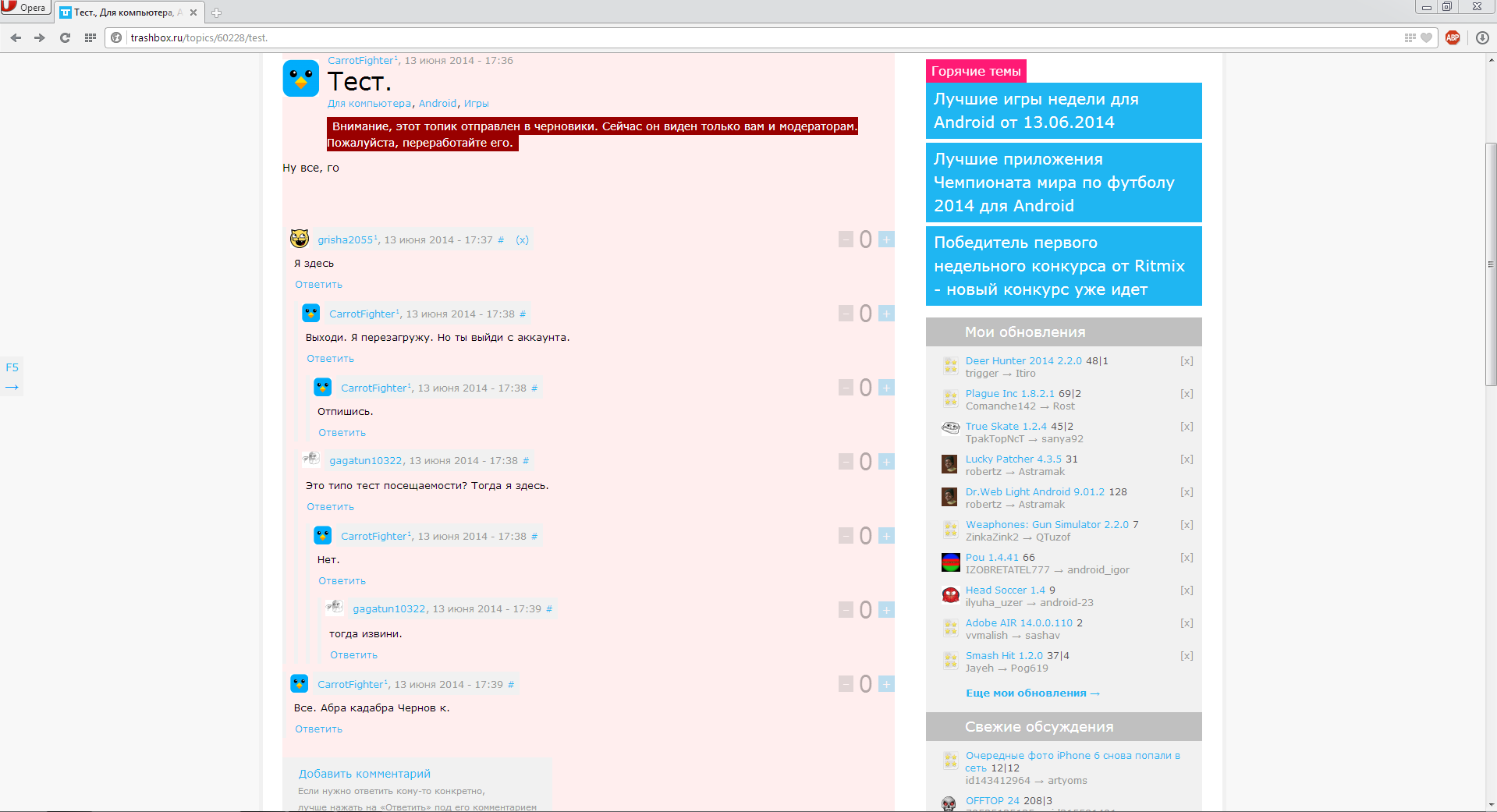Image resolution: width=1497 pixels, height=812 pixels.
Task: Downvote the comment 'тогда извини.'
Action: point(846,610)
